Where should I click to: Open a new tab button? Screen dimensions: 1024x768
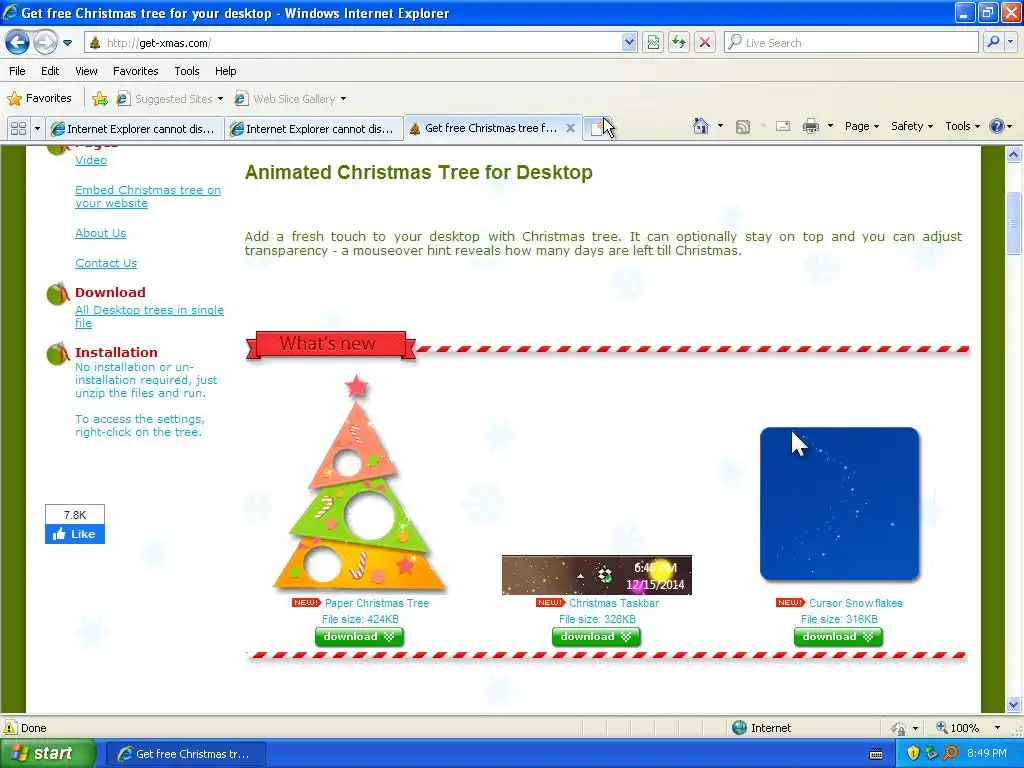(x=597, y=129)
